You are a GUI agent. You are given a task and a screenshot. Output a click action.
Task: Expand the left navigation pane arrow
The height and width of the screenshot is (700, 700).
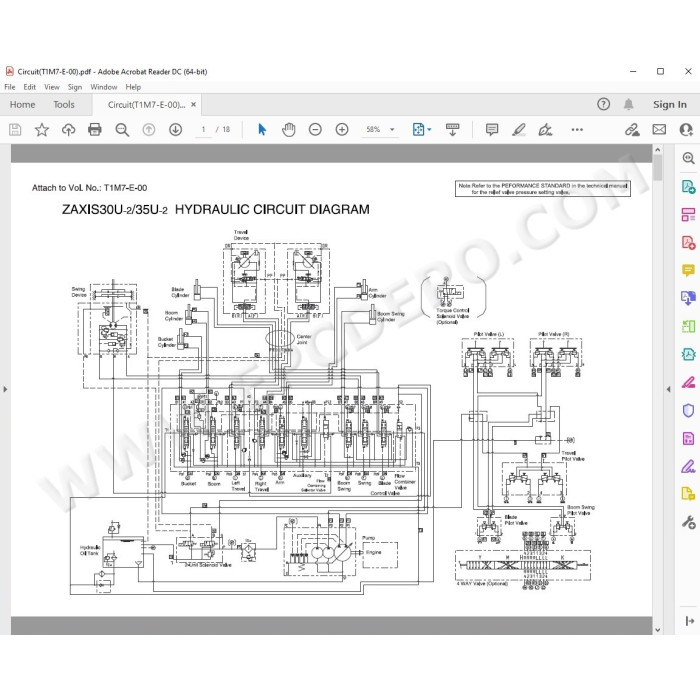pos(5,389)
